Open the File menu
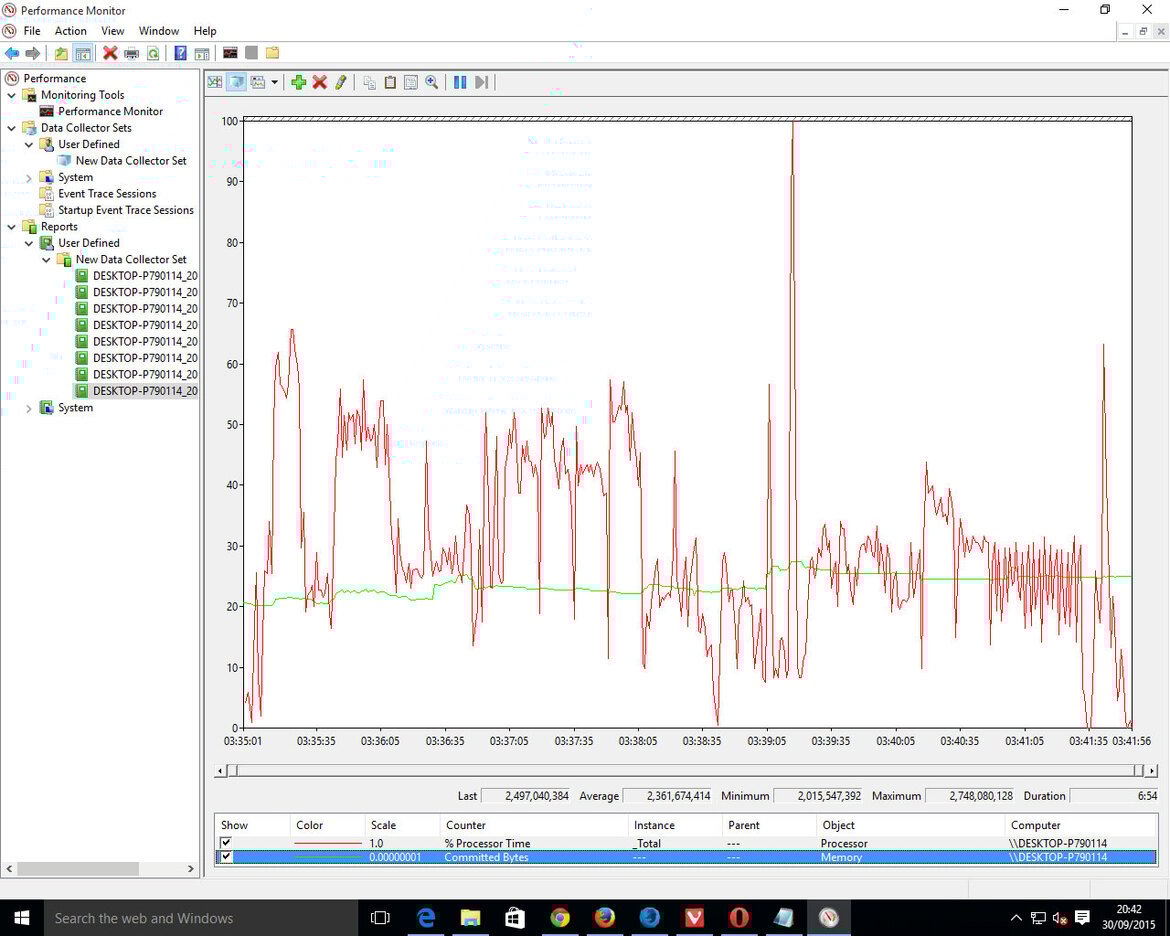The width and height of the screenshot is (1170, 936). point(32,31)
